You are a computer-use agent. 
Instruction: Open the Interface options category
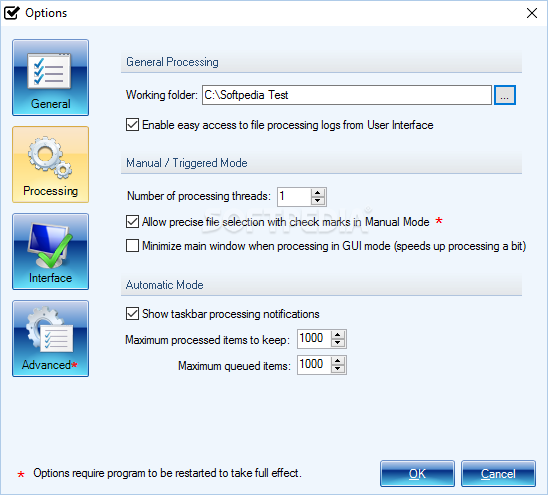click(50, 251)
